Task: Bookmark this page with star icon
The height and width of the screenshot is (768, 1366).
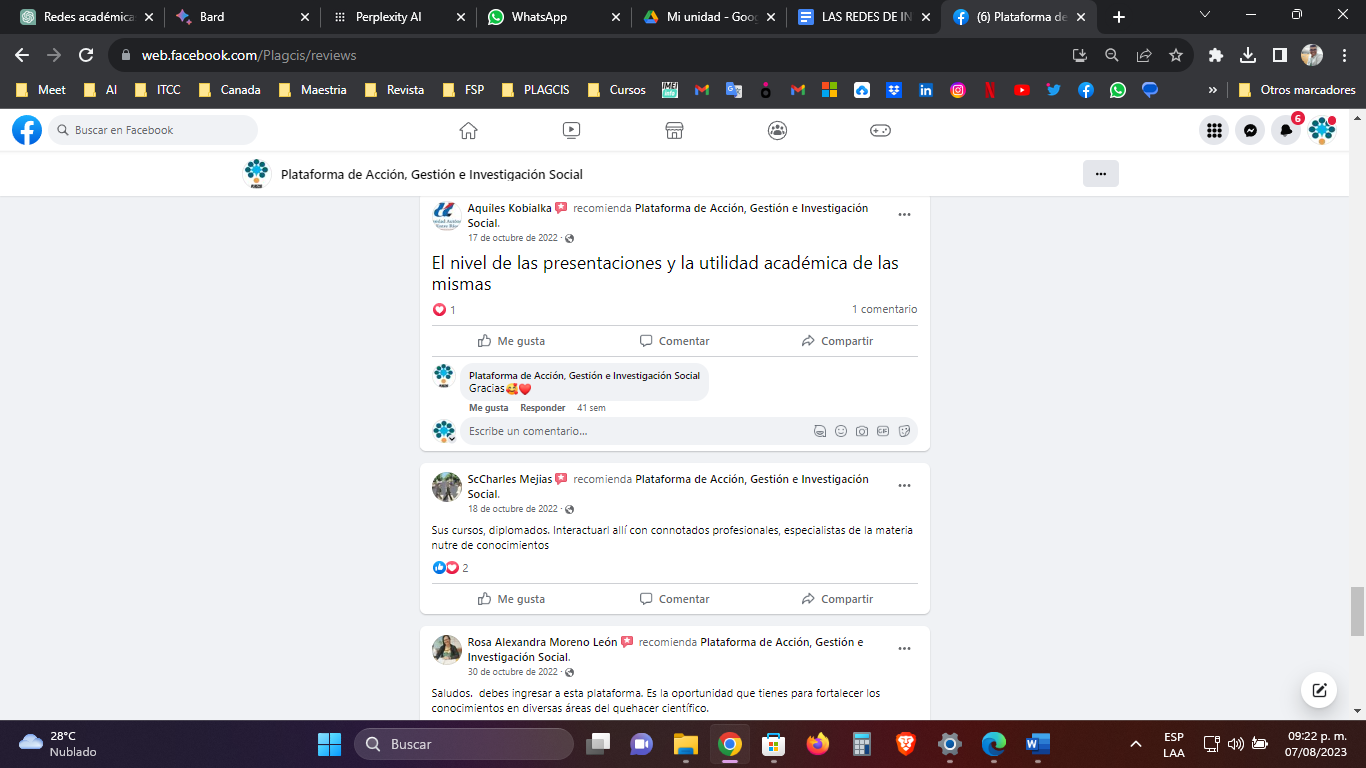Action: click(x=1176, y=55)
